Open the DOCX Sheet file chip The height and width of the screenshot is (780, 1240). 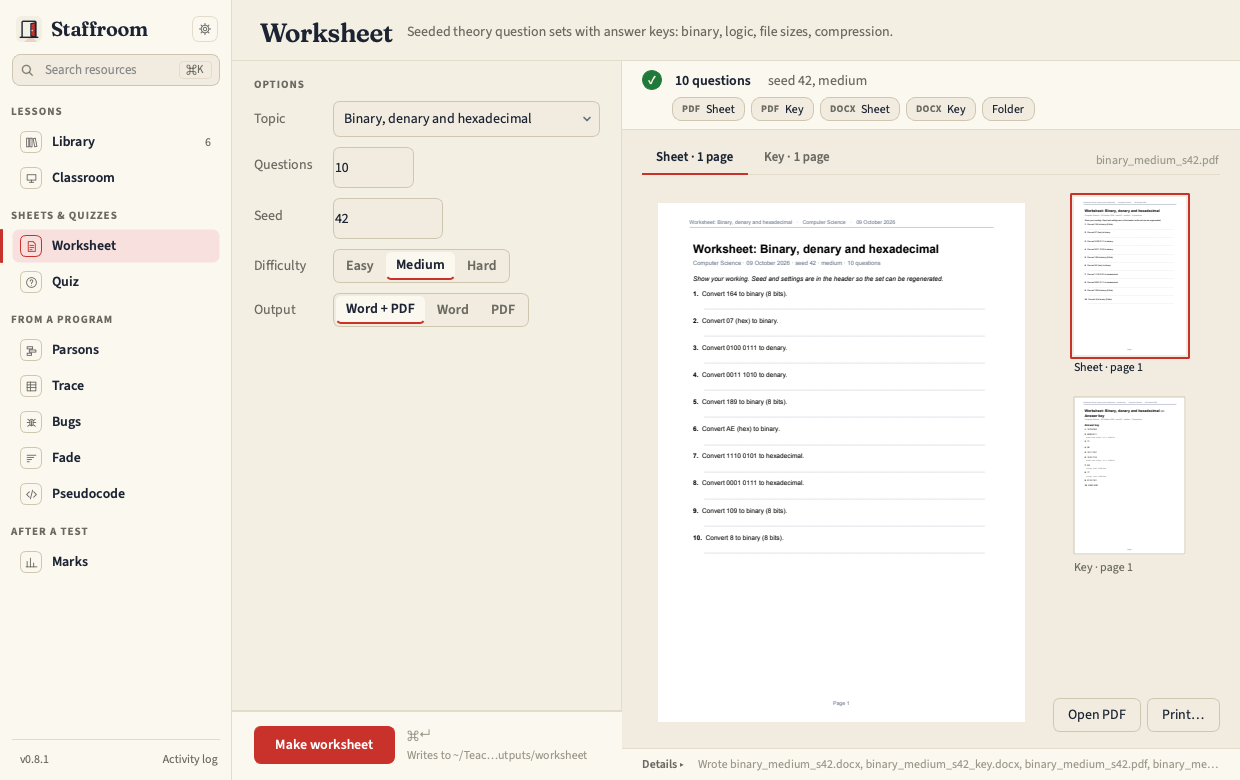860,109
